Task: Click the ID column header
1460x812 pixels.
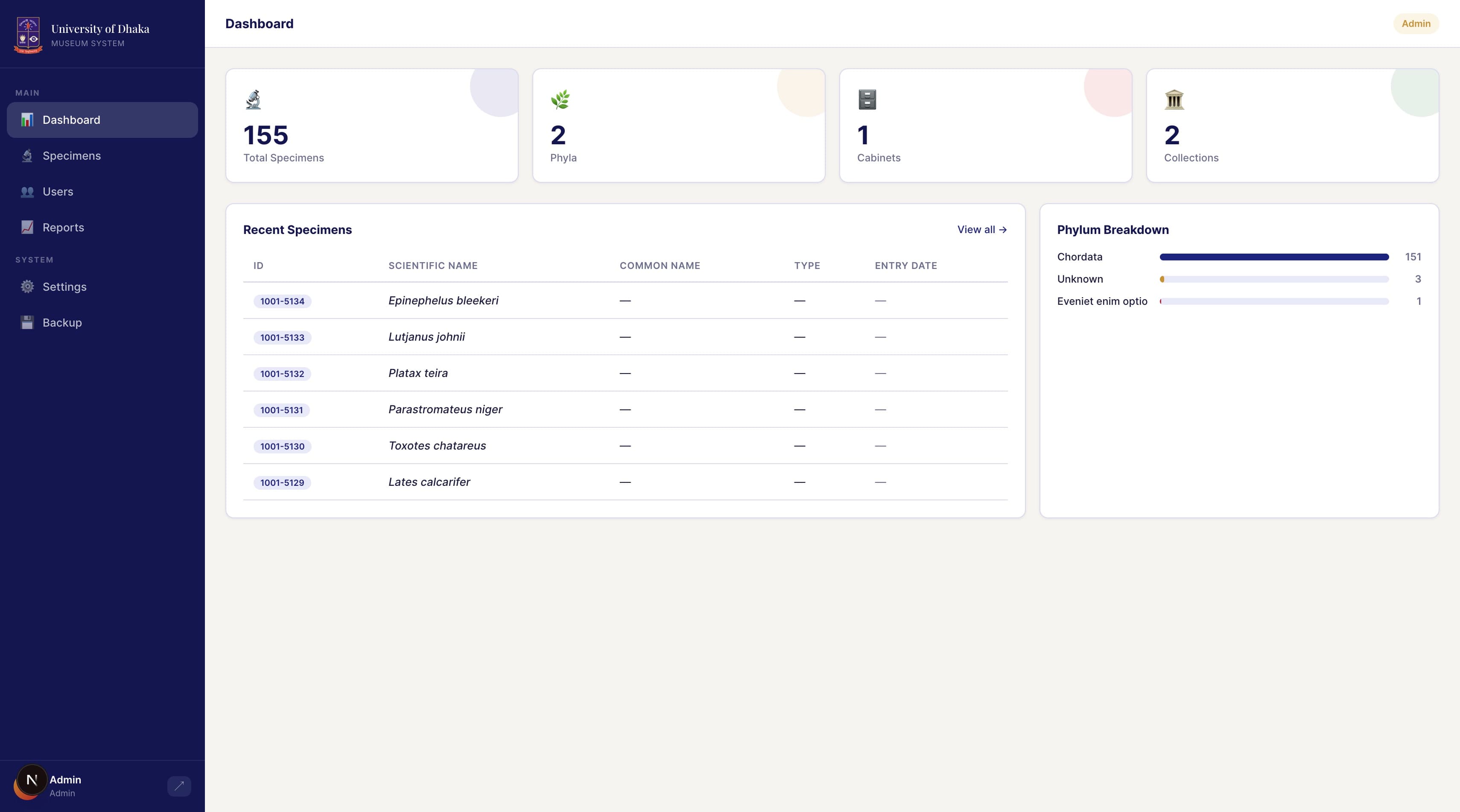Action: coord(258,266)
